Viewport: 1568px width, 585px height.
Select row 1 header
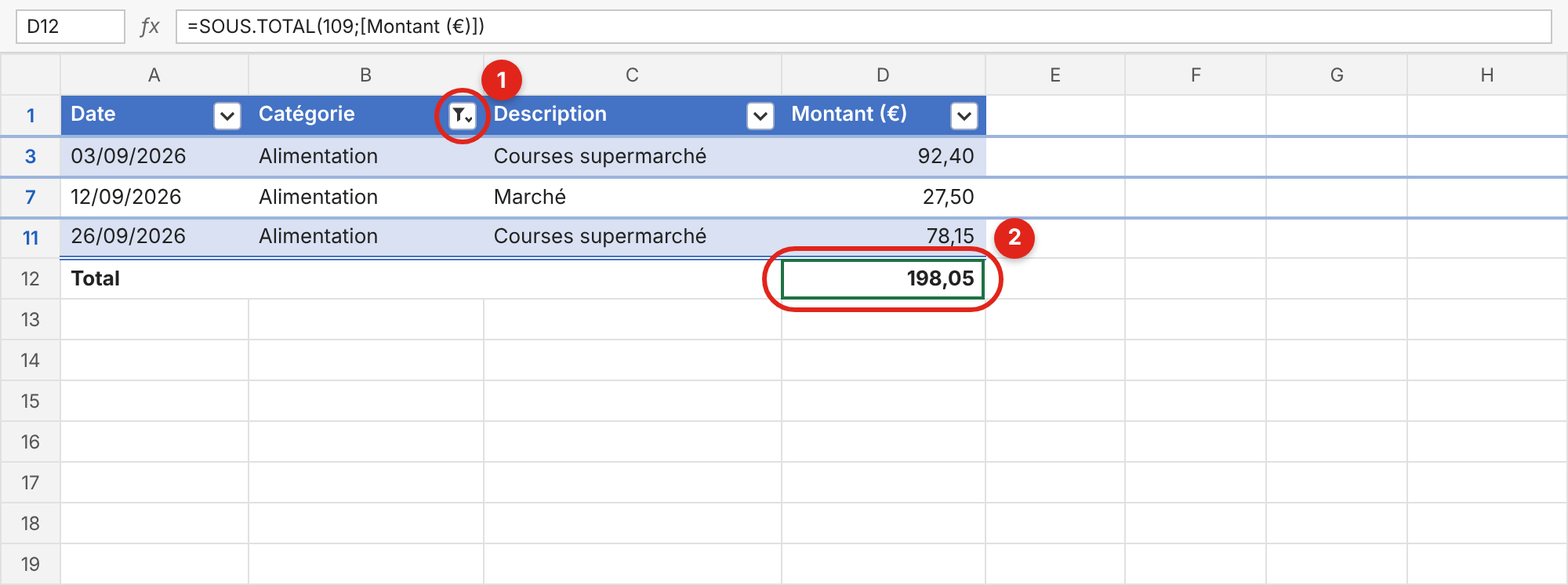pyautogui.click(x=31, y=115)
